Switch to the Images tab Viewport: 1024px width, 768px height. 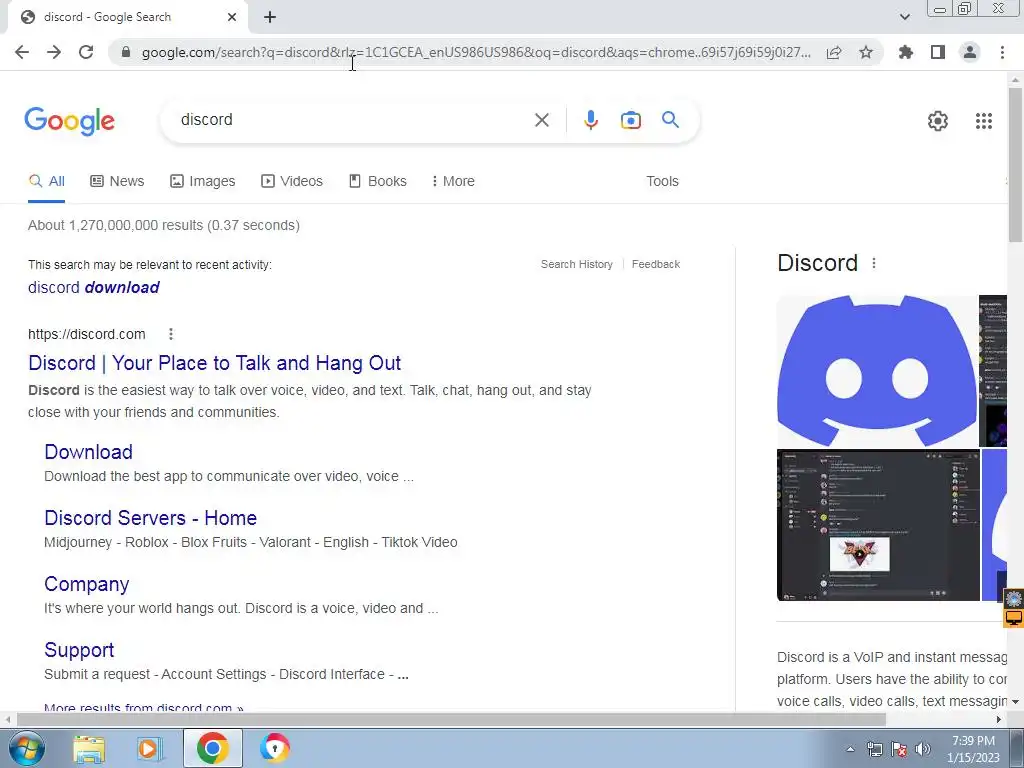click(202, 182)
